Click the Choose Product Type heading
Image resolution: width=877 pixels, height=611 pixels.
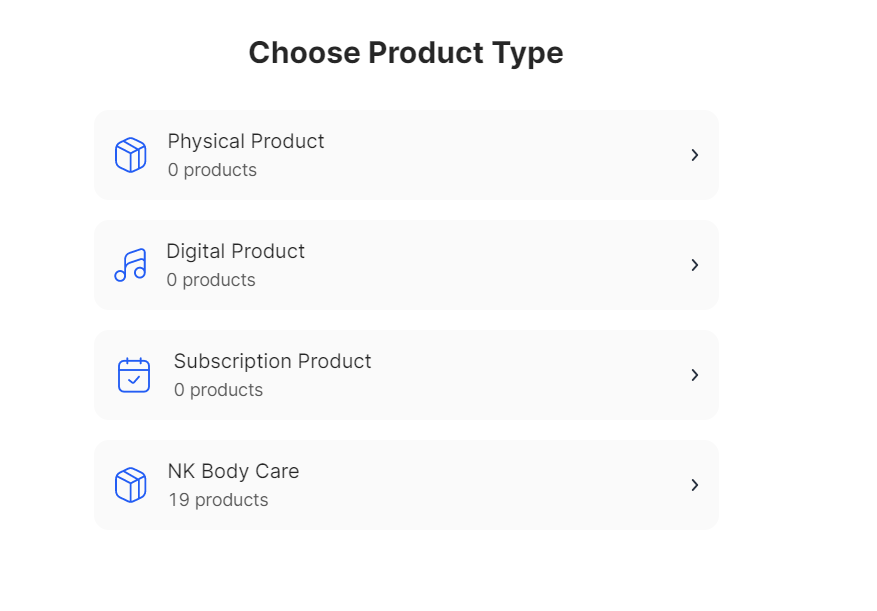406,53
